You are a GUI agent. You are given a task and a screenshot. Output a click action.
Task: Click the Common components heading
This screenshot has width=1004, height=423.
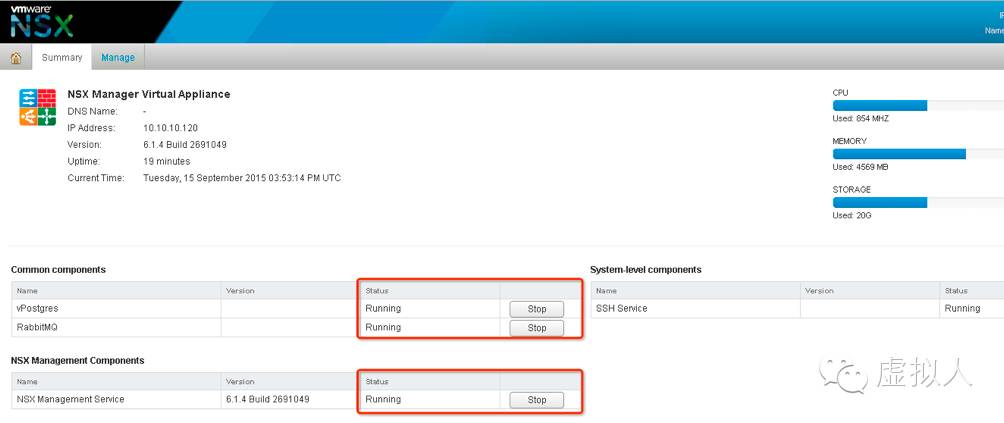tap(58, 269)
